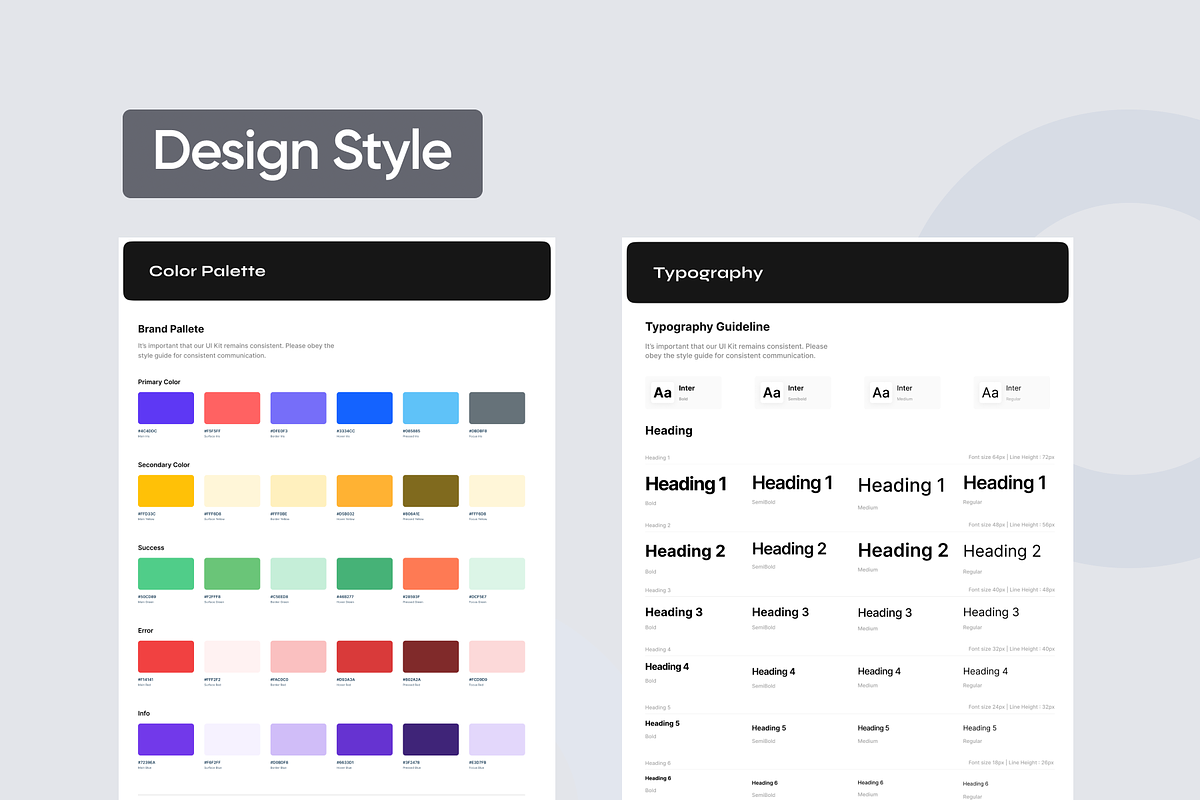
Task: Click the 'Primary Color' section label
Action: pos(159,382)
